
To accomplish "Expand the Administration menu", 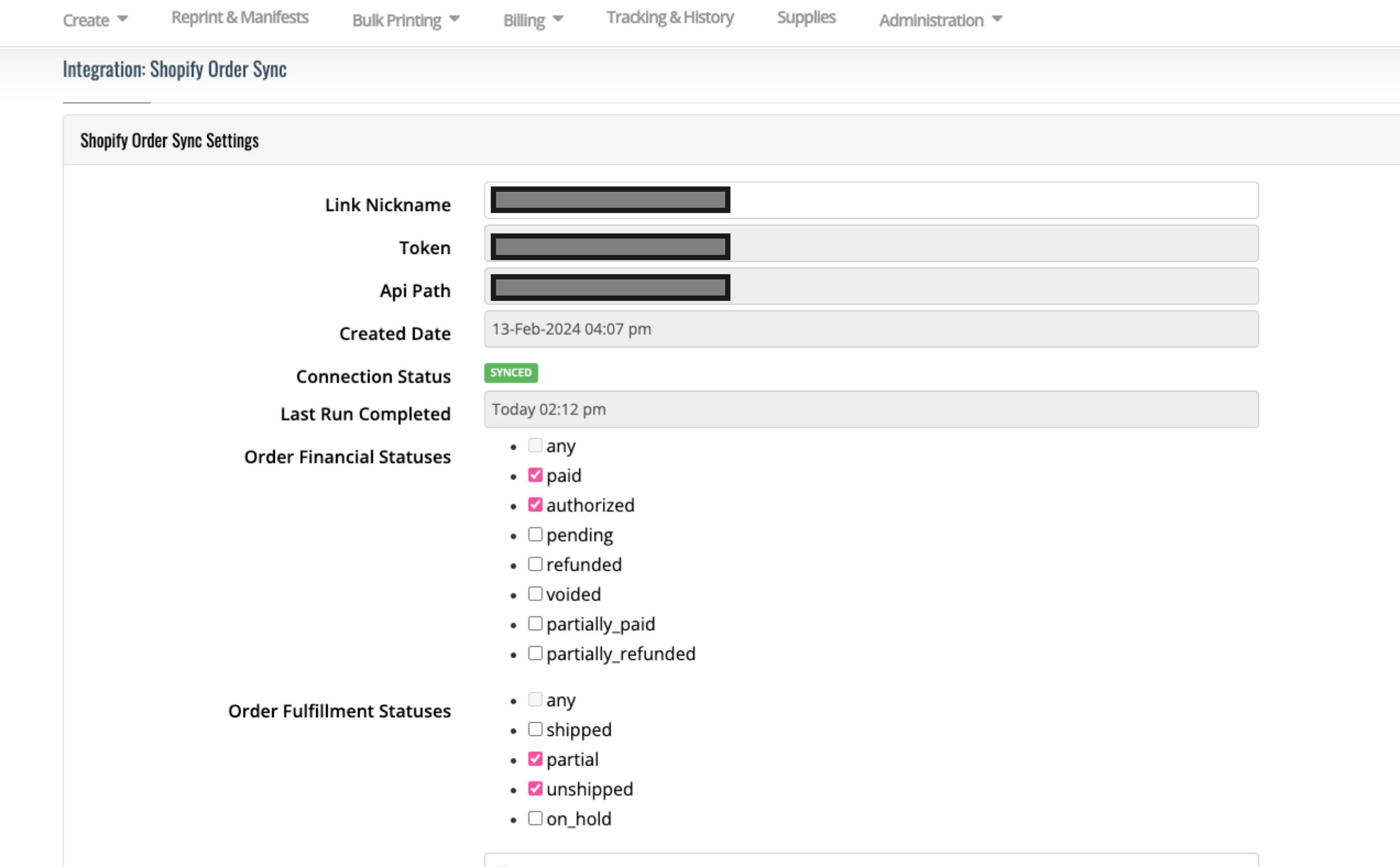I will [940, 20].
